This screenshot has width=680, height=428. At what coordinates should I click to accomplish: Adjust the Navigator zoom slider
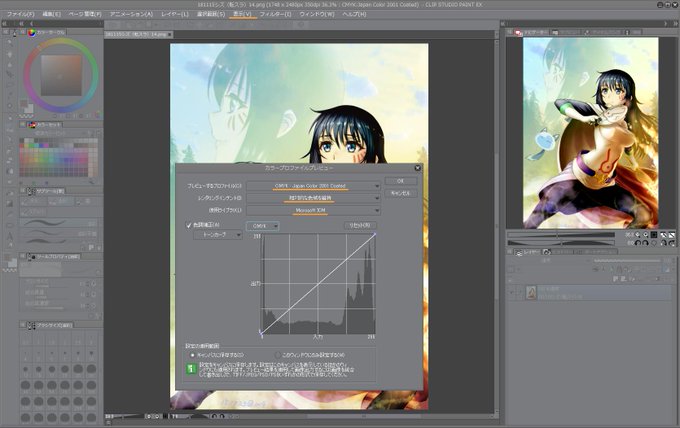(x=561, y=235)
